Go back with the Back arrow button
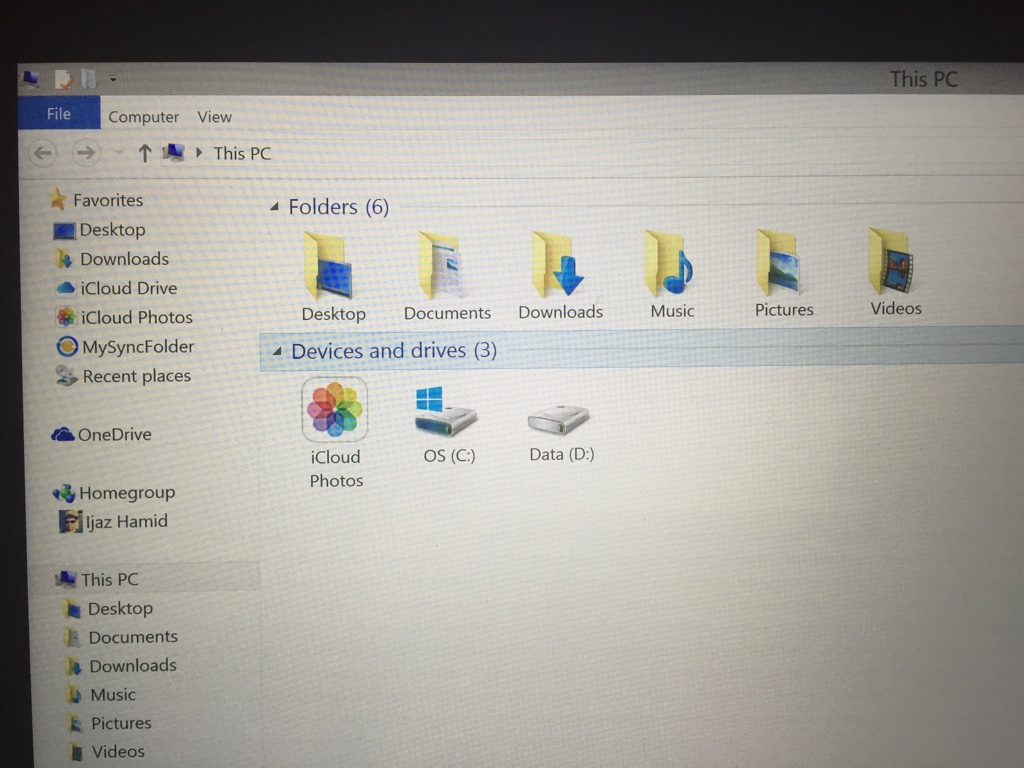 tap(44, 153)
